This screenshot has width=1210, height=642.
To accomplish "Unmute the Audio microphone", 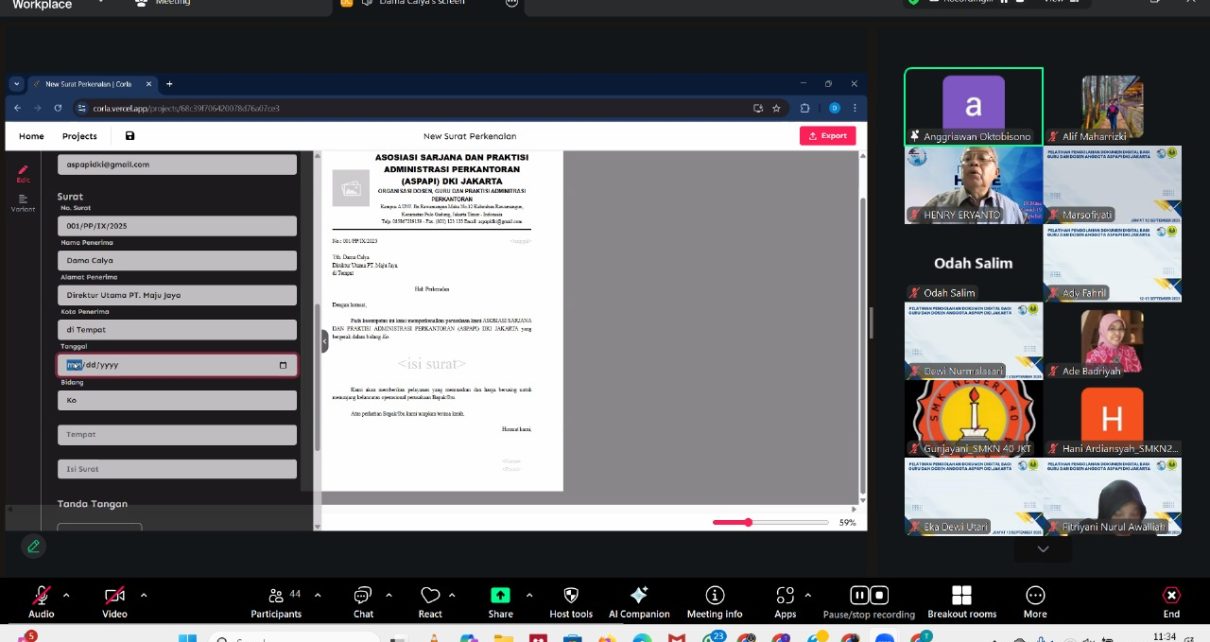I will coord(41,595).
